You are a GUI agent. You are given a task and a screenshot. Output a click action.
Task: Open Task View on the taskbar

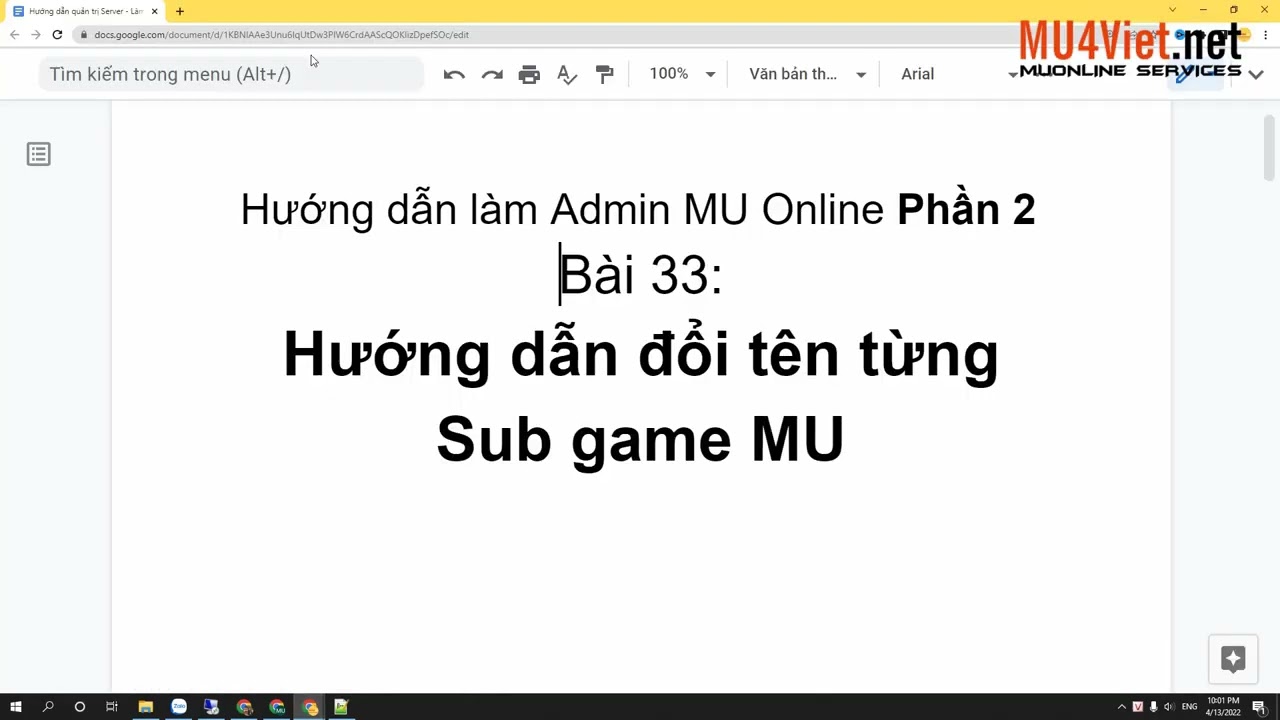pyautogui.click(x=112, y=707)
